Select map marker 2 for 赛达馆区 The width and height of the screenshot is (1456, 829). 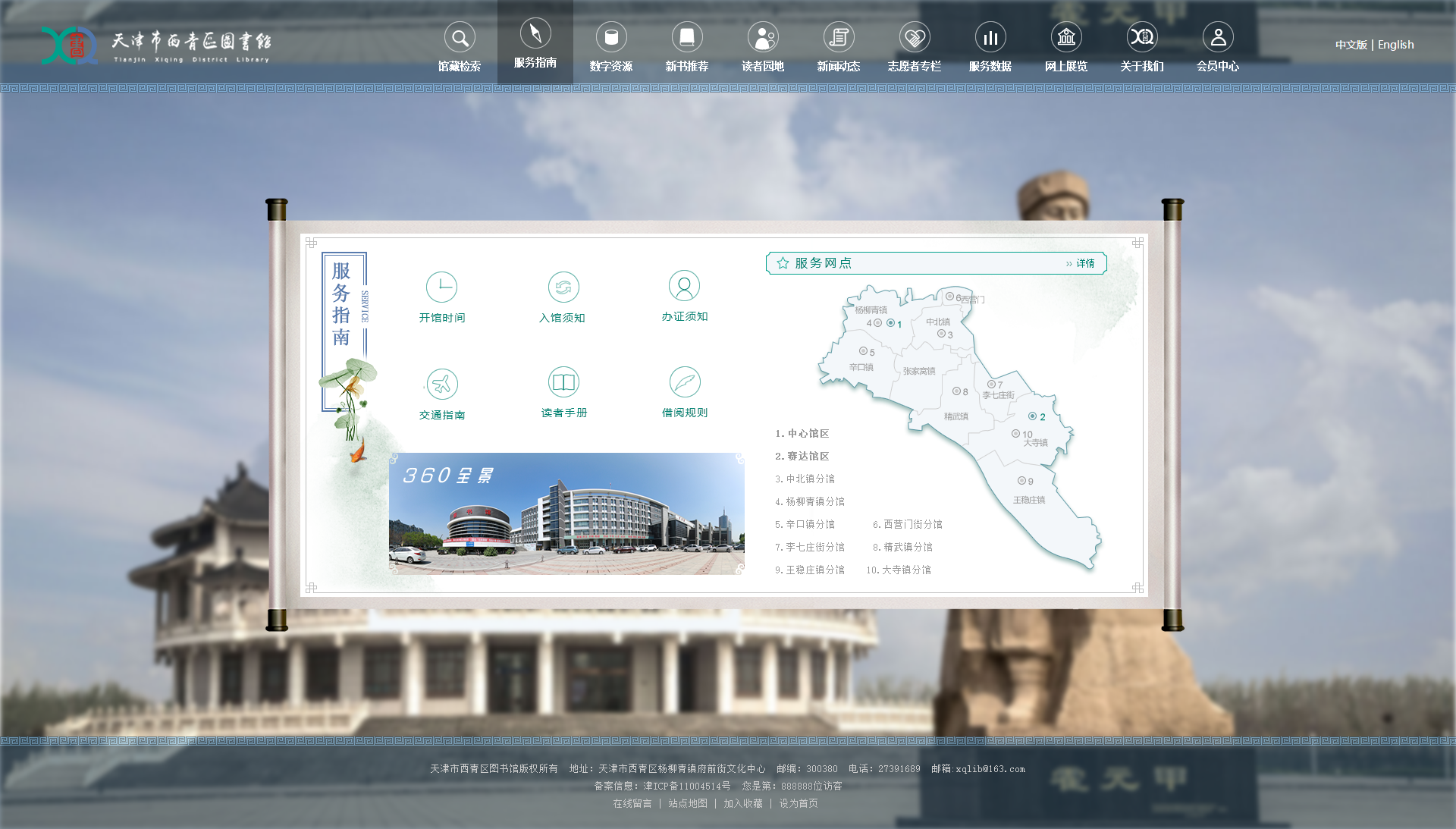click(x=1032, y=416)
